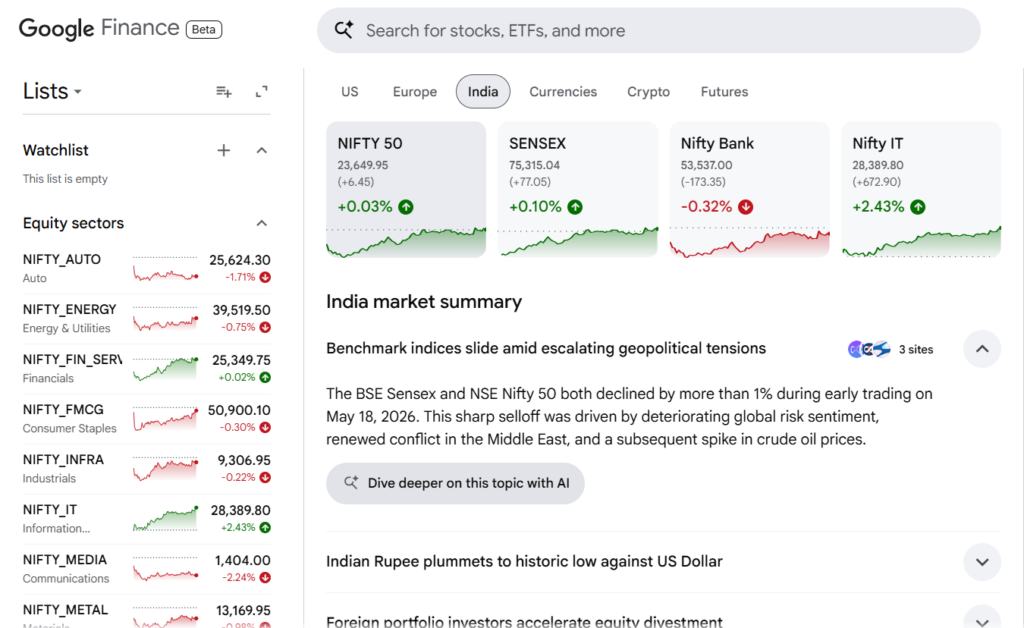This screenshot has width=1024, height=628.
Task: Open the Nifty IT index card
Action: coord(921,189)
